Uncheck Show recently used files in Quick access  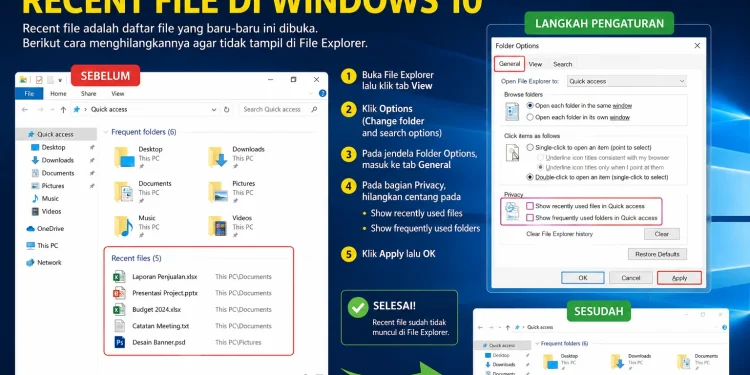click(530, 206)
